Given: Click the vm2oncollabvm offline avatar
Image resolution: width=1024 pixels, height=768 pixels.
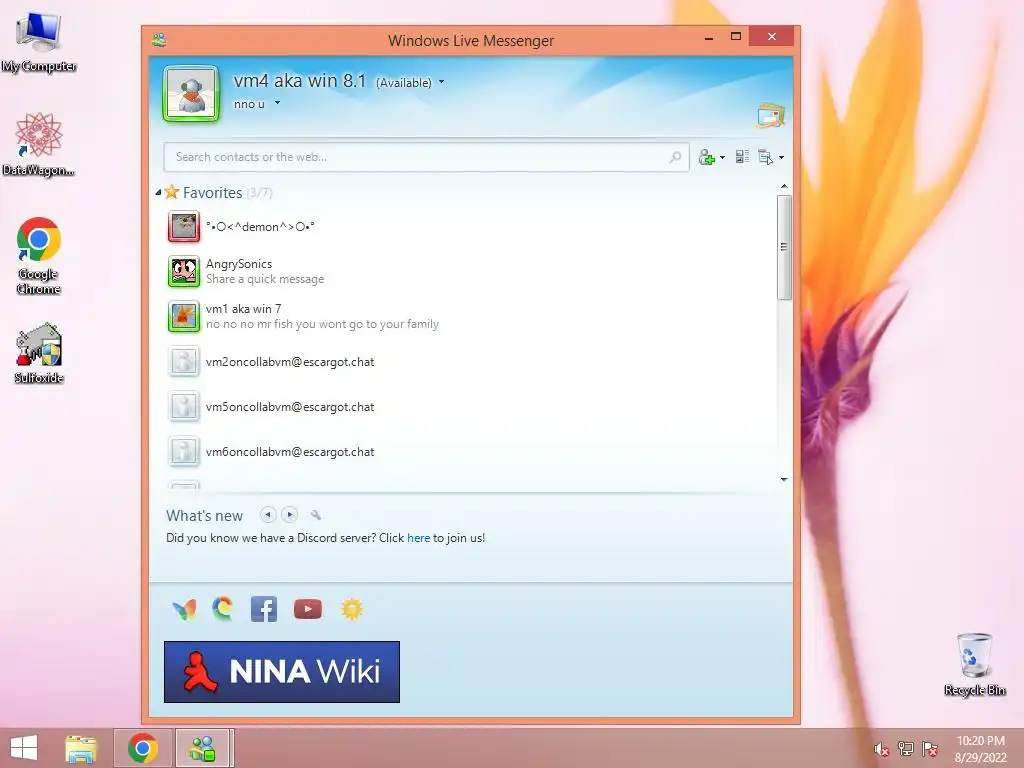Looking at the screenshot, I should 184,362.
